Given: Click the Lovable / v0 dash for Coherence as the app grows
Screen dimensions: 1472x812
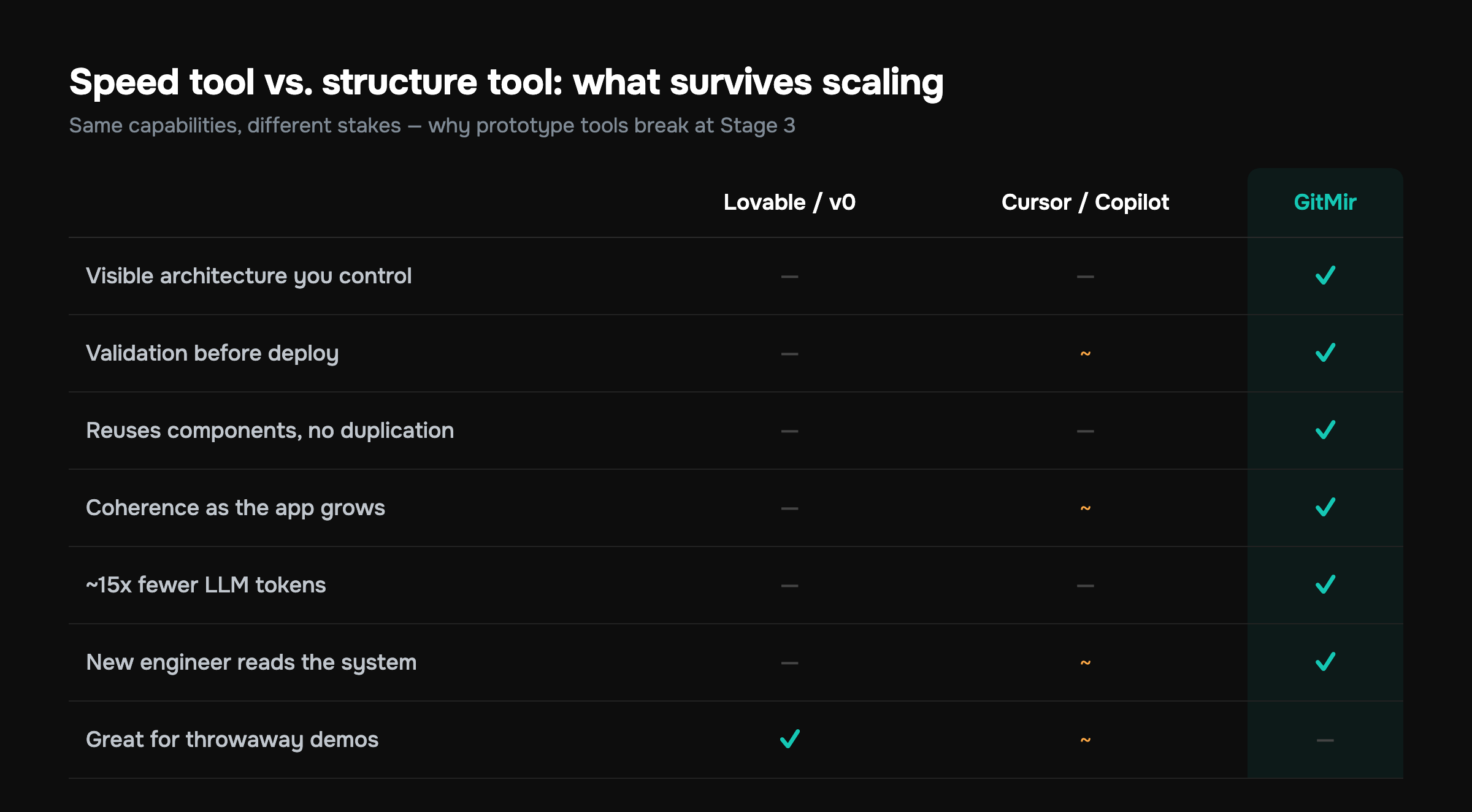Looking at the screenshot, I should [x=789, y=508].
